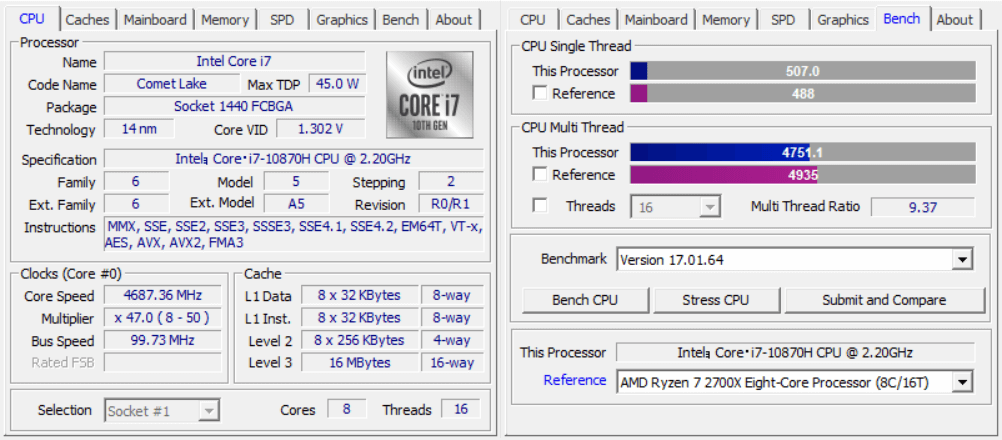Click Package field Socket 1440 FCBGA
This screenshot has width=1002, height=440.
tap(235, 106)
